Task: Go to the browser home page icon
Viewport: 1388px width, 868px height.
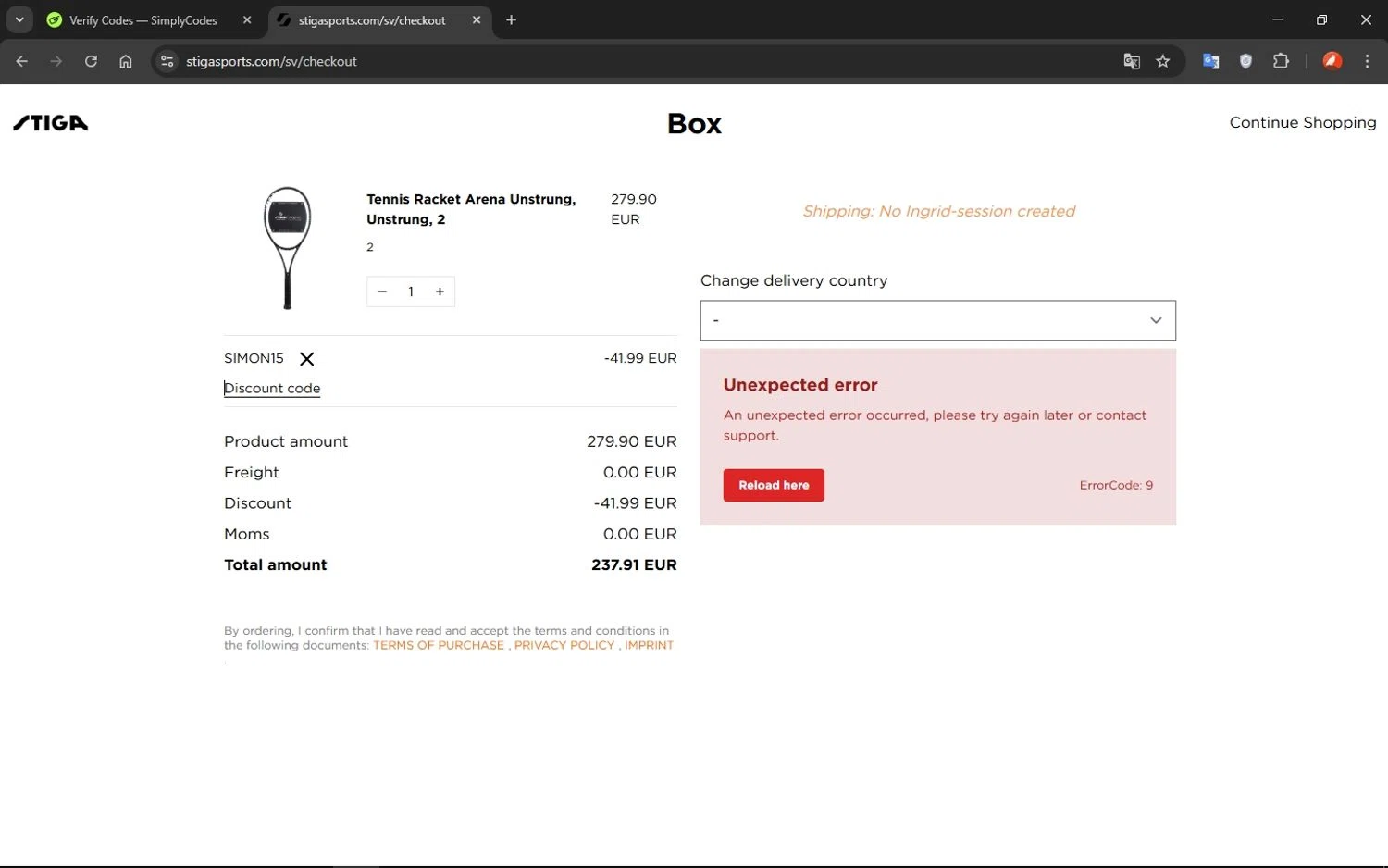Action: coord(126,61)
